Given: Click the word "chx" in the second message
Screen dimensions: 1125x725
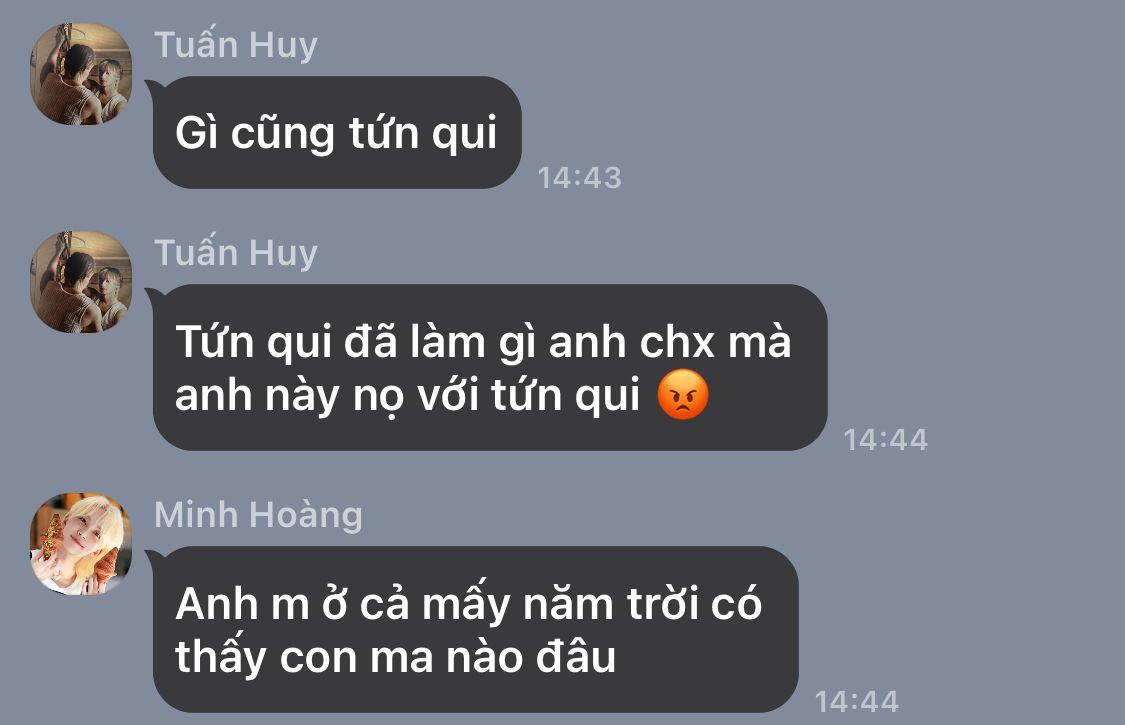Looking at the screenshot, I should 677,342.
